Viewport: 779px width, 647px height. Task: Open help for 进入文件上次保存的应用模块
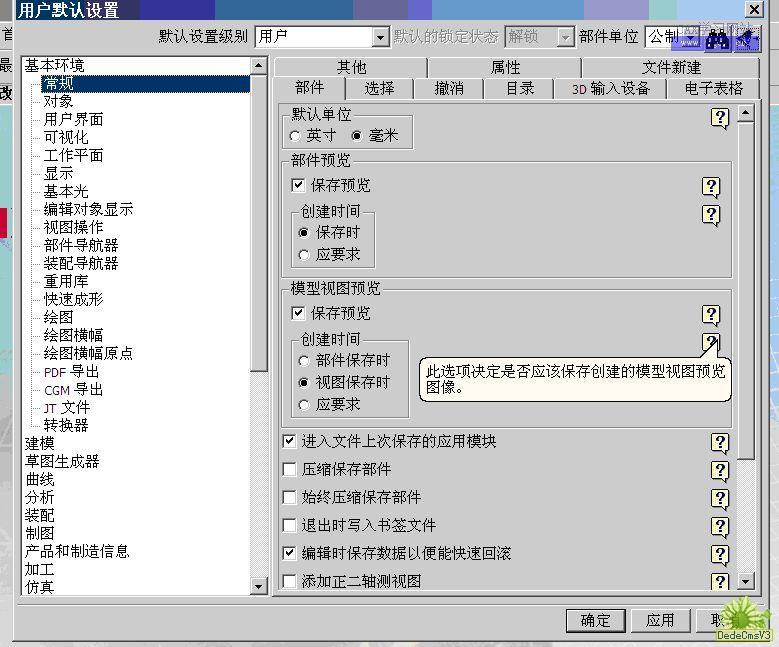pos(719,443)
